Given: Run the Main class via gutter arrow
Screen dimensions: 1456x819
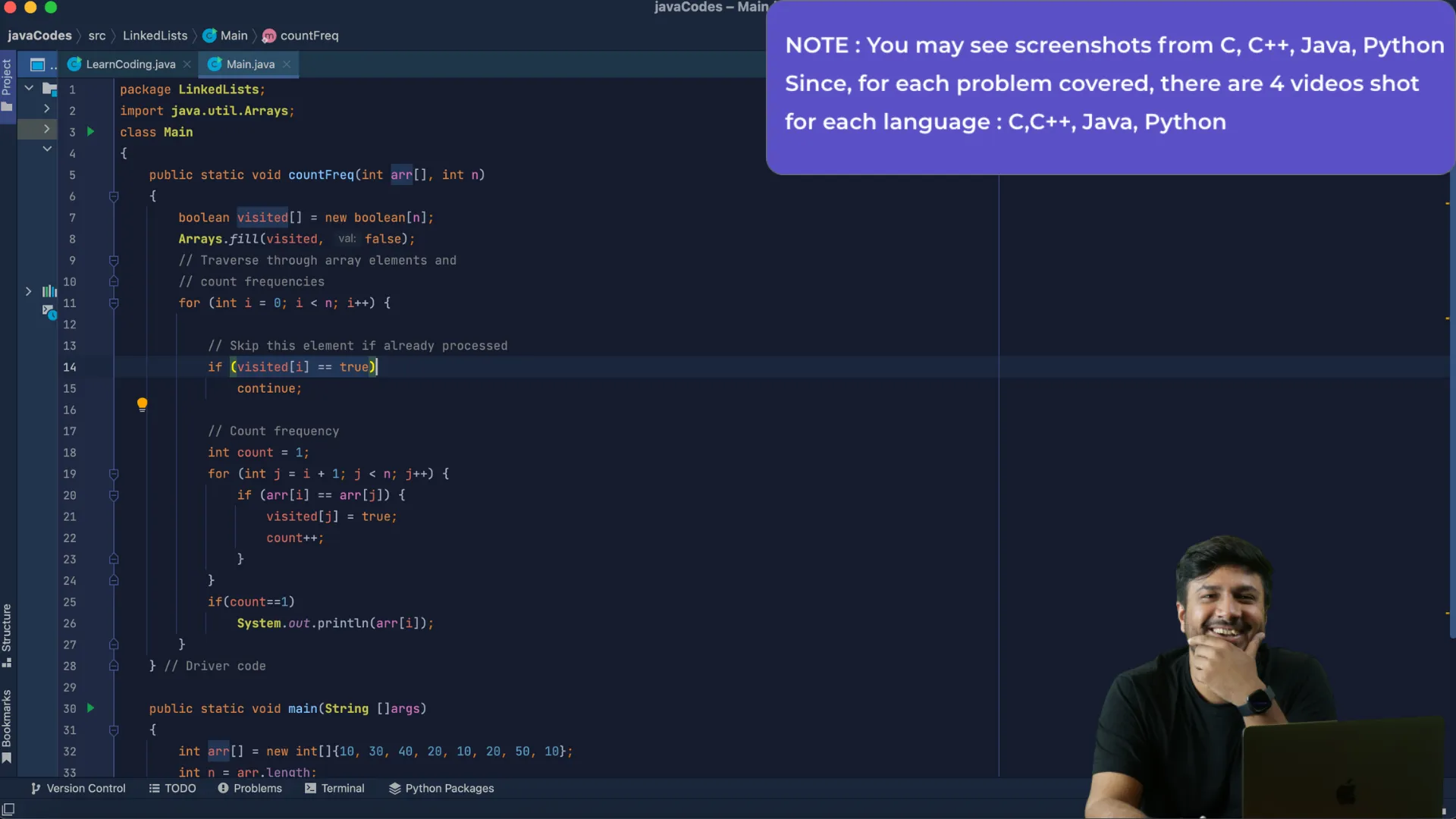Looking at the screenshot, I should coord(90,132).
